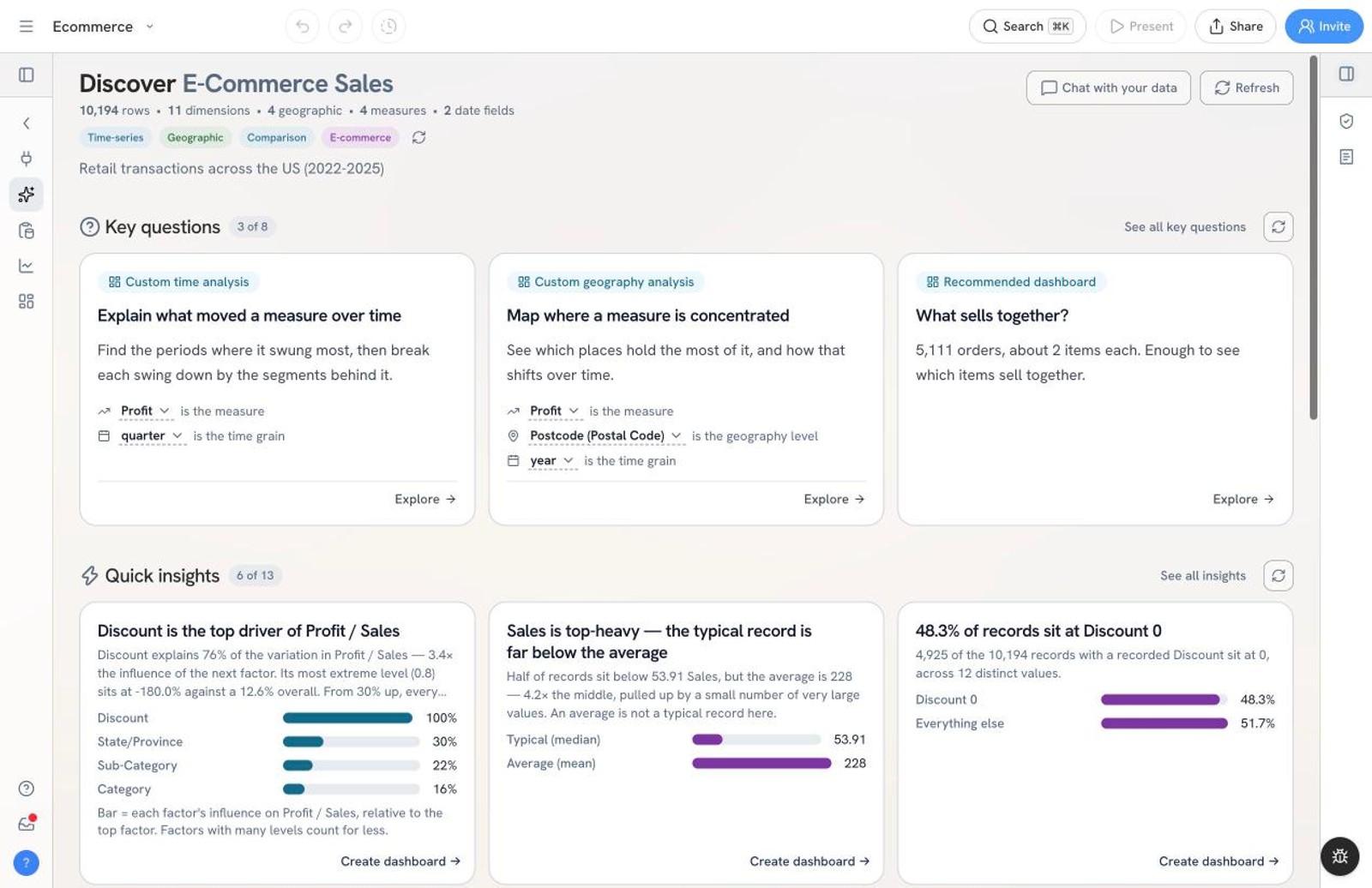Open the Ecommerce workspace dropdown

coord(104,27)
